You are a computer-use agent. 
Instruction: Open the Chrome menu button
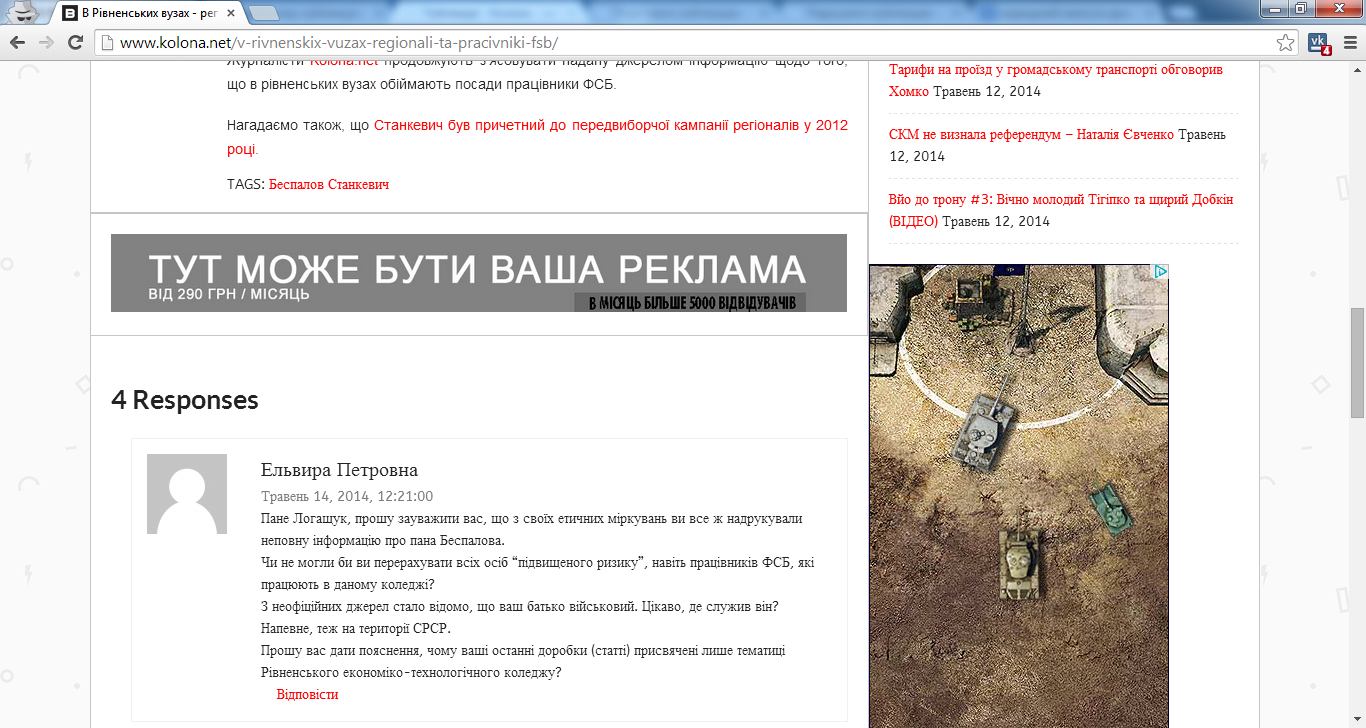1348,43
